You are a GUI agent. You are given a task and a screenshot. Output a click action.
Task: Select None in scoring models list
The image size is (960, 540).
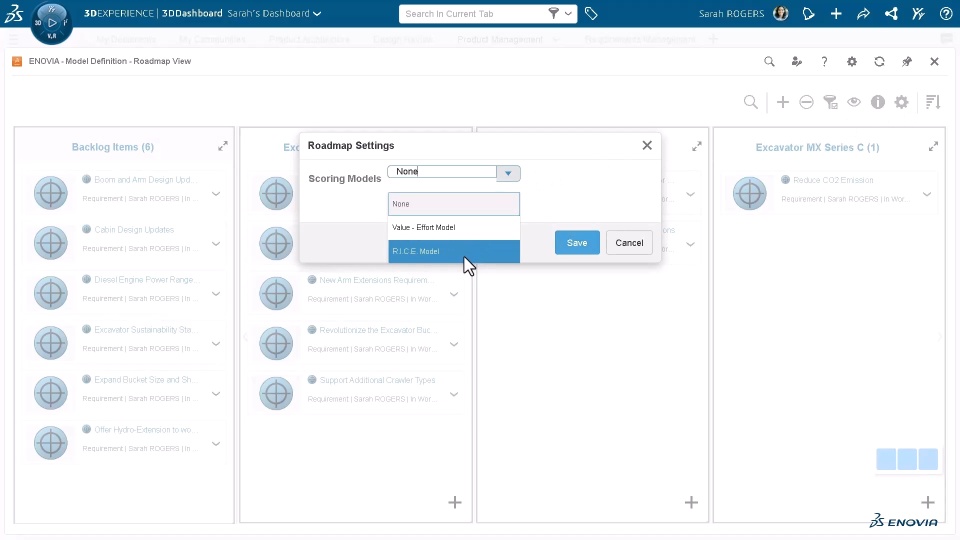tap(454, 204)
